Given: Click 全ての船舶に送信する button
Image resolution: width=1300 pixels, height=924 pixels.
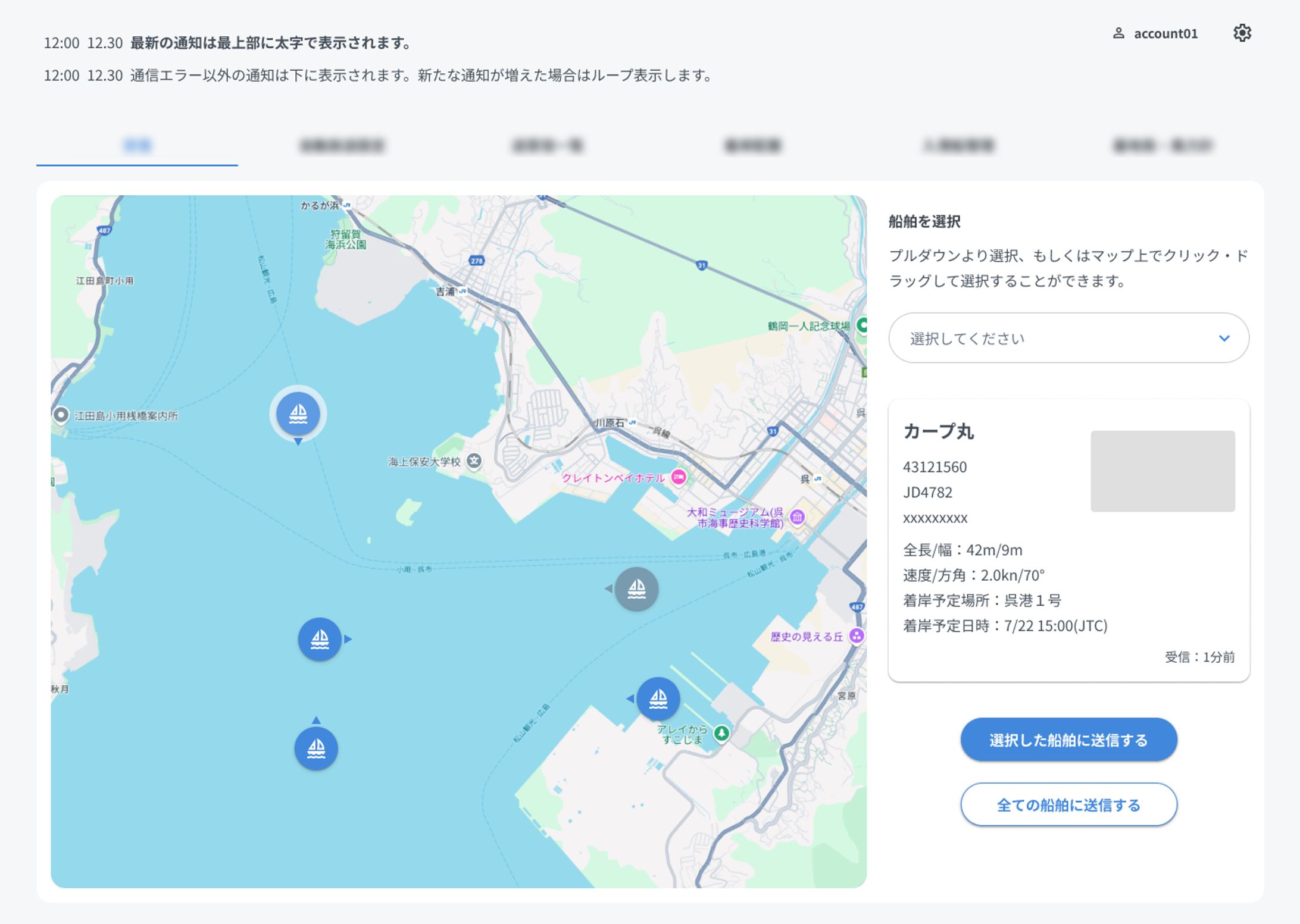Looking at the screenshot, I should pos(1068,804).
